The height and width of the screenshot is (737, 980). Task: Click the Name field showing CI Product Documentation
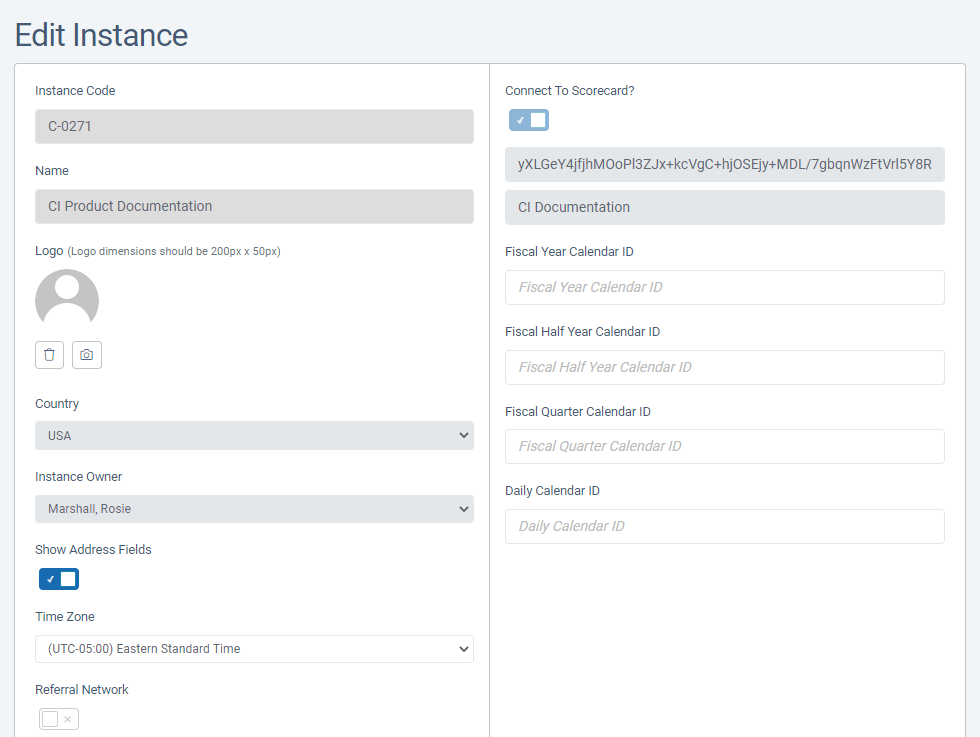pos(254,207)
